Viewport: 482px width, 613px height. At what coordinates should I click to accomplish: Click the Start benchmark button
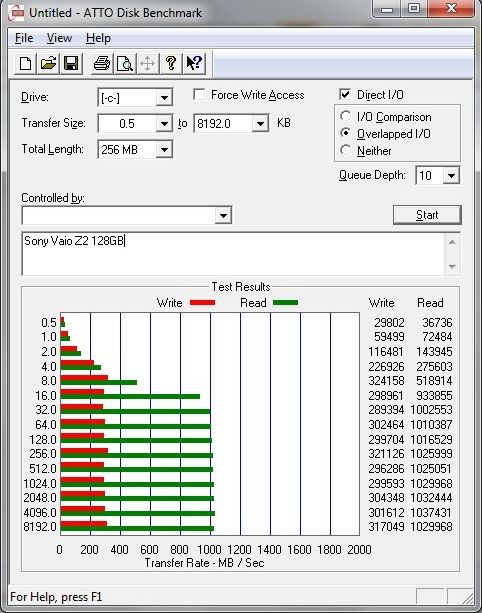[427, 215]
